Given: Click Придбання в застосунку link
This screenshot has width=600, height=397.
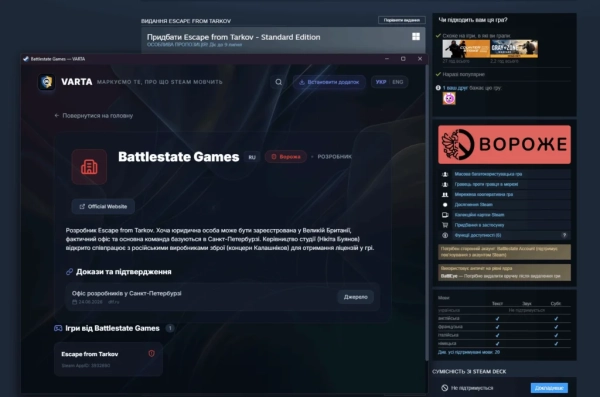Looking at the screenshot, I should point(479,225).
